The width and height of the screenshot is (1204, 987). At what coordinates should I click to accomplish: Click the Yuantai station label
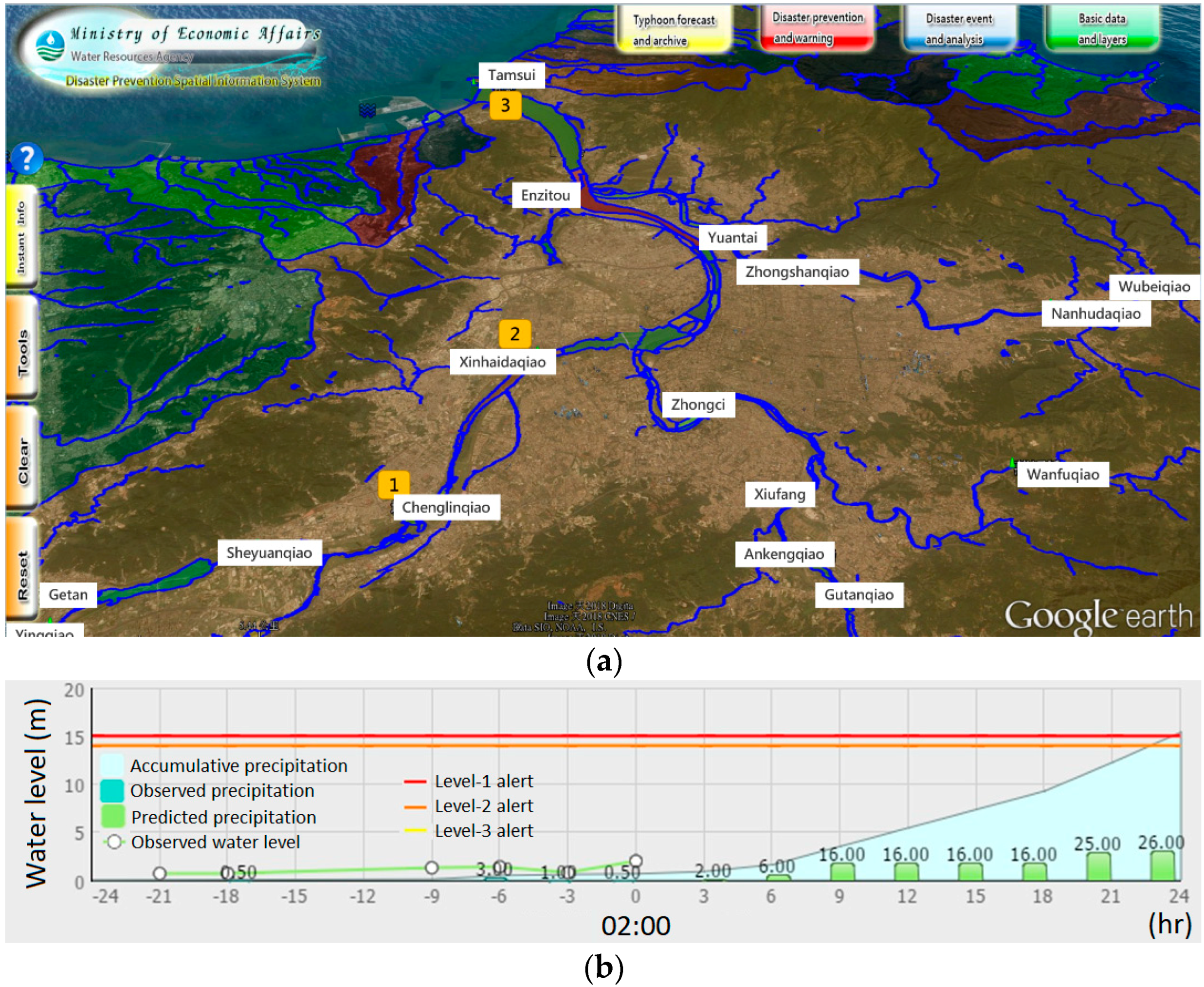coord(732,237)
